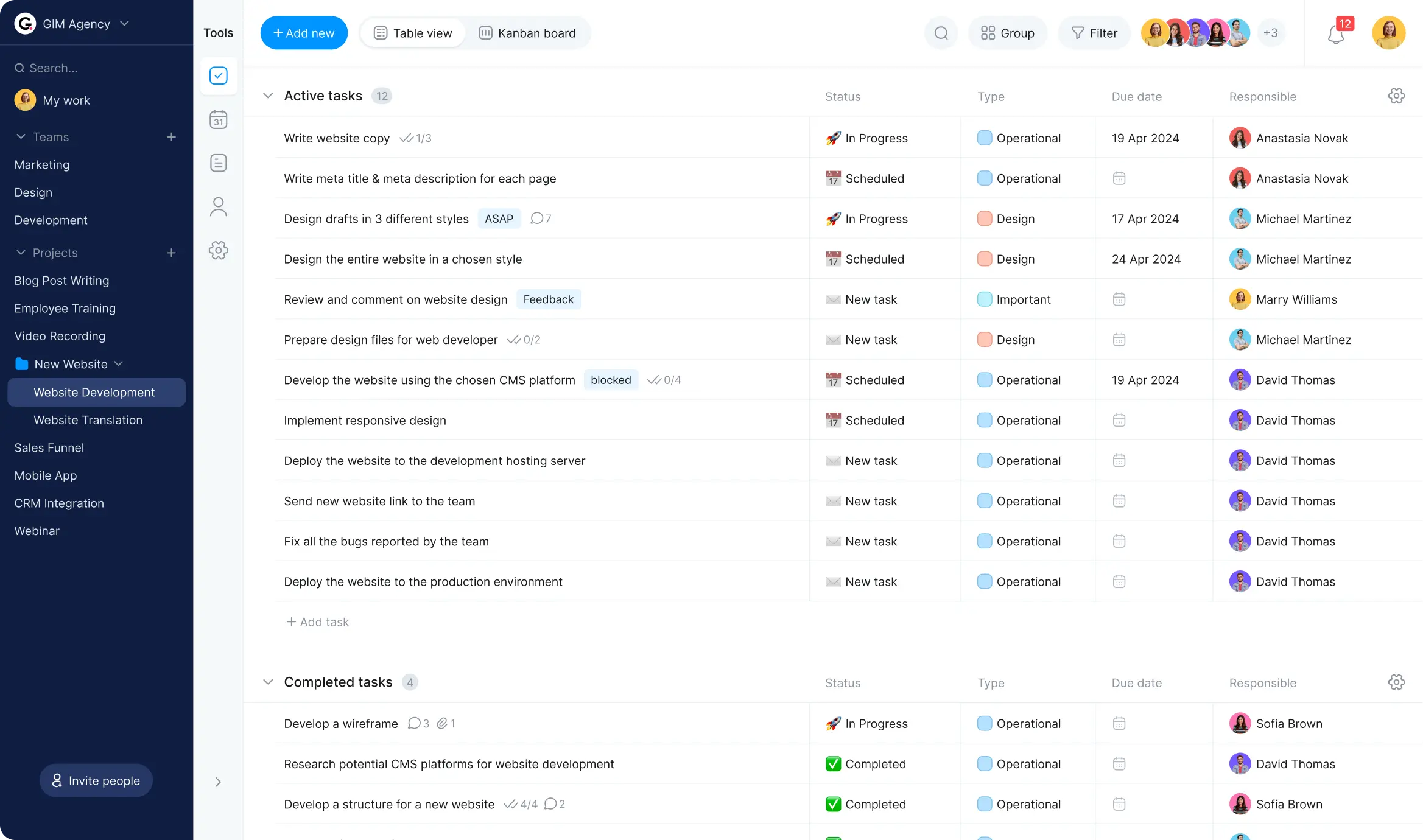Click the Completed status checkbox for Research CMS task
The image size is (1423, 840).
833,764
